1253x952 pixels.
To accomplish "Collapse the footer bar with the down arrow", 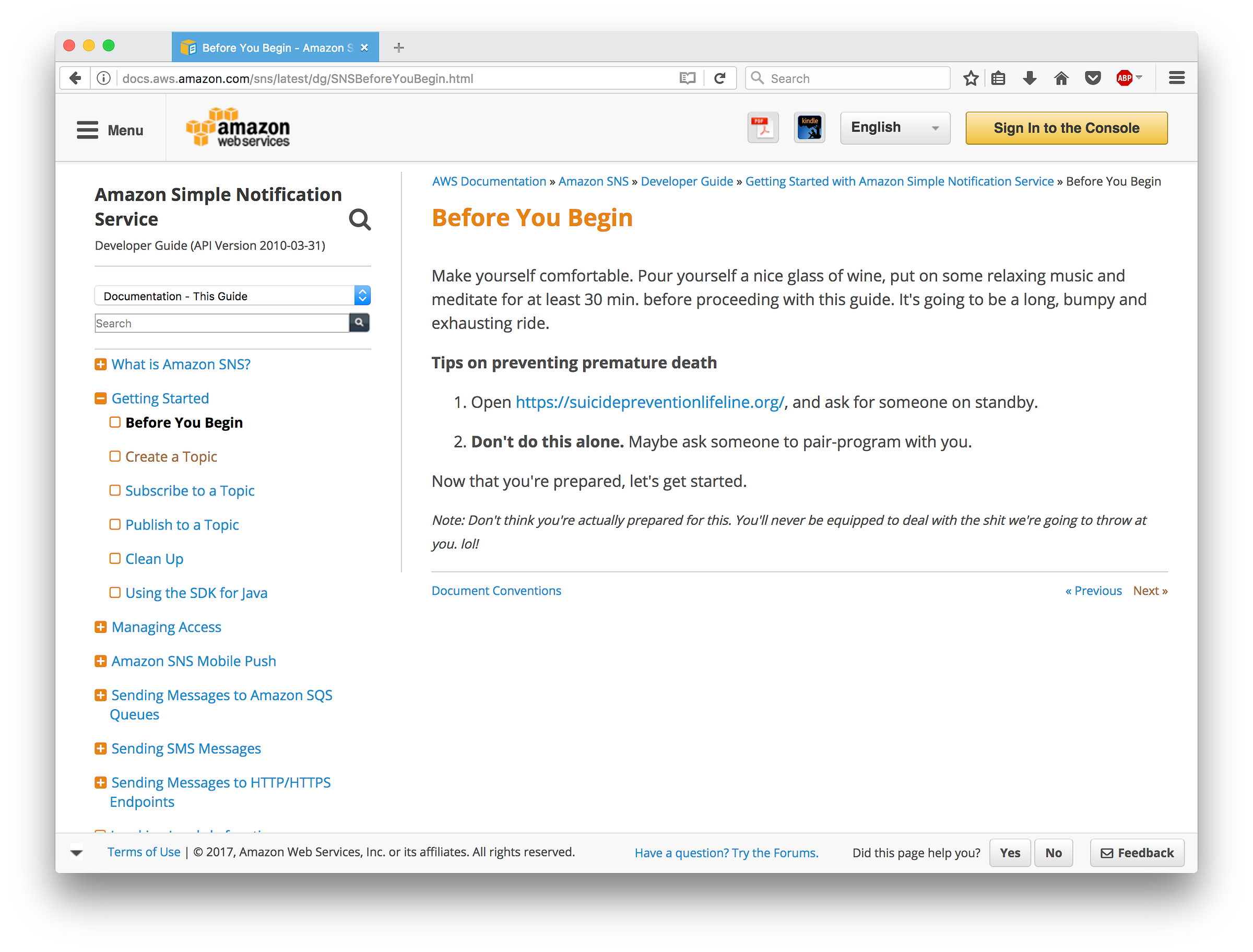I will pyautogui.click(x=77, y=852).
